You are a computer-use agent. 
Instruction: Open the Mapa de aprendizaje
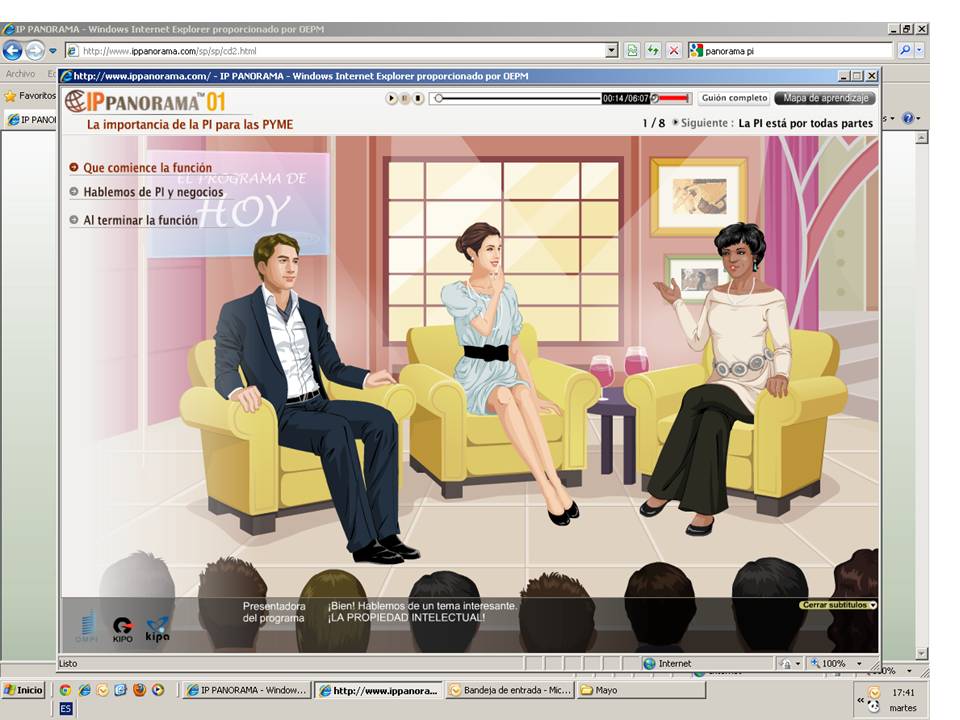[825, 98]
